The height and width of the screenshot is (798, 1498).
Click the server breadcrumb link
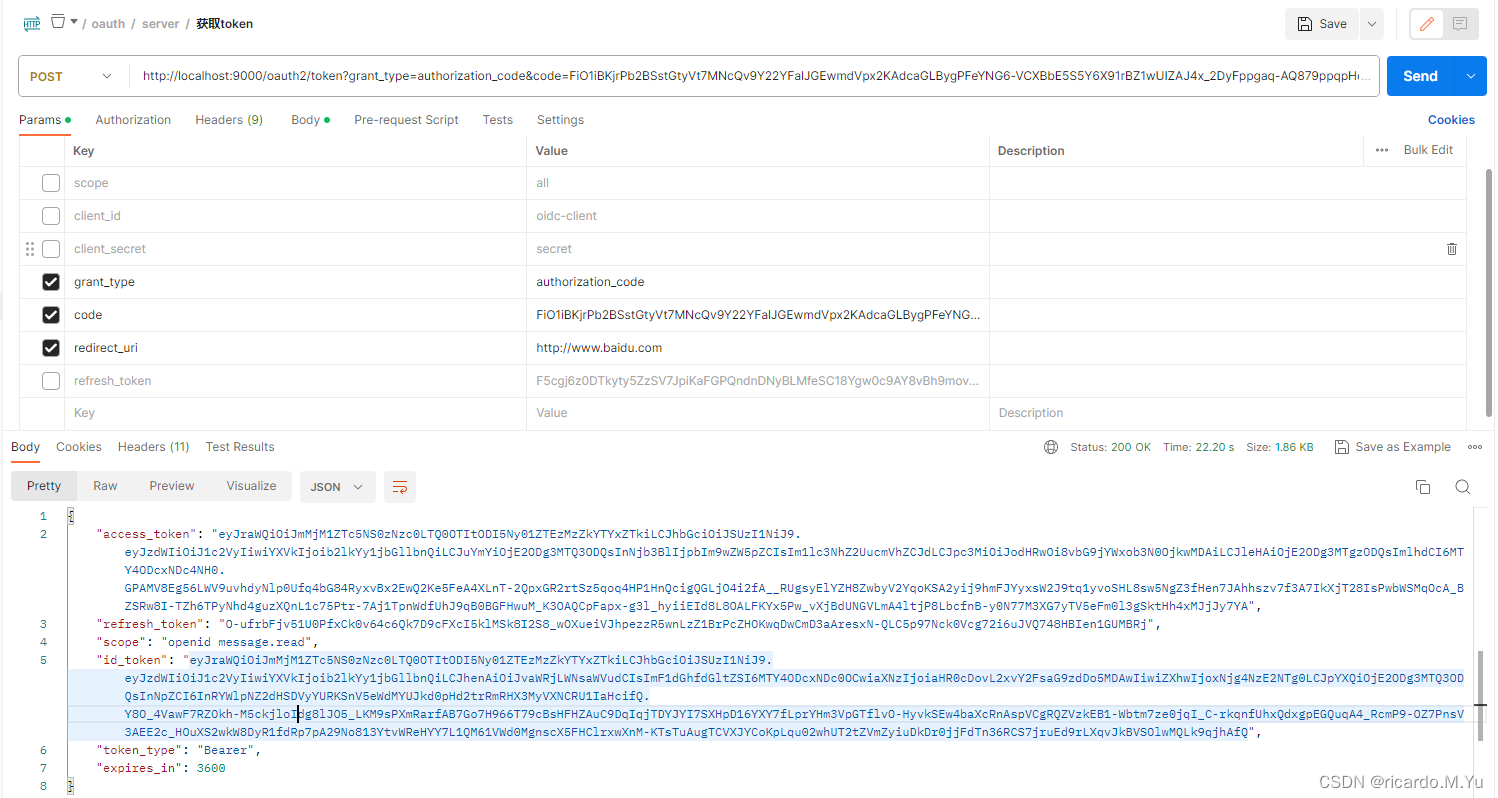tap(161, 24)
